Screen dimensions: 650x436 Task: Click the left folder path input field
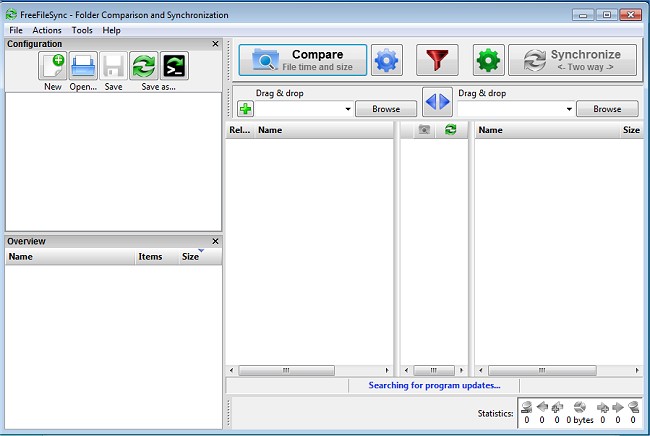pos(299,109)
